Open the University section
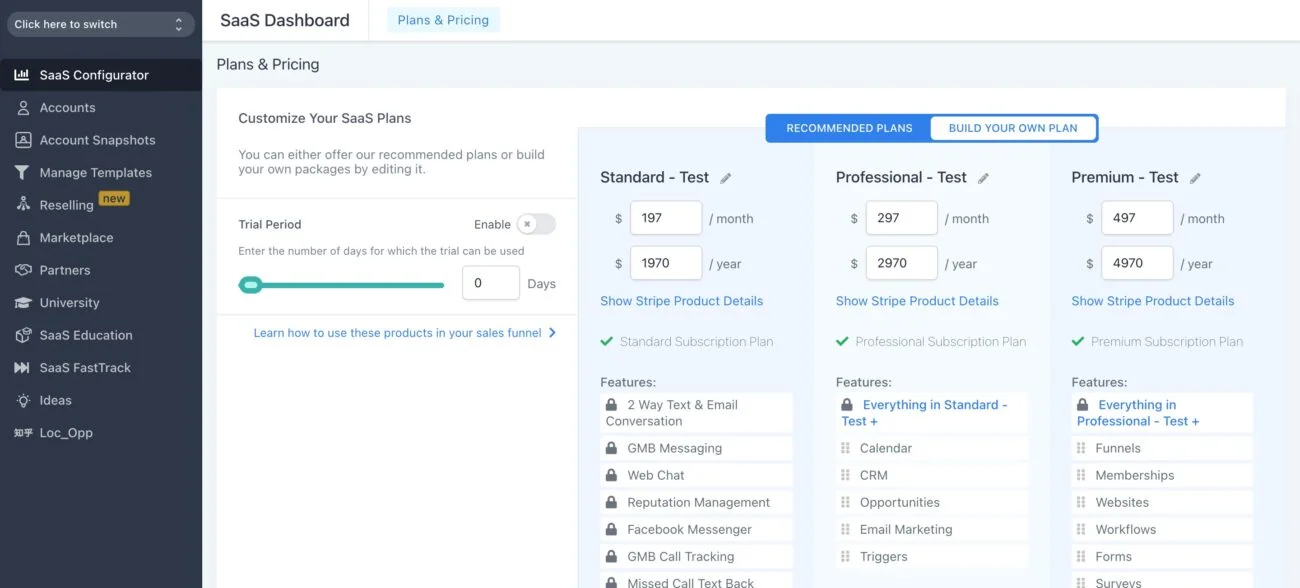 71,302
